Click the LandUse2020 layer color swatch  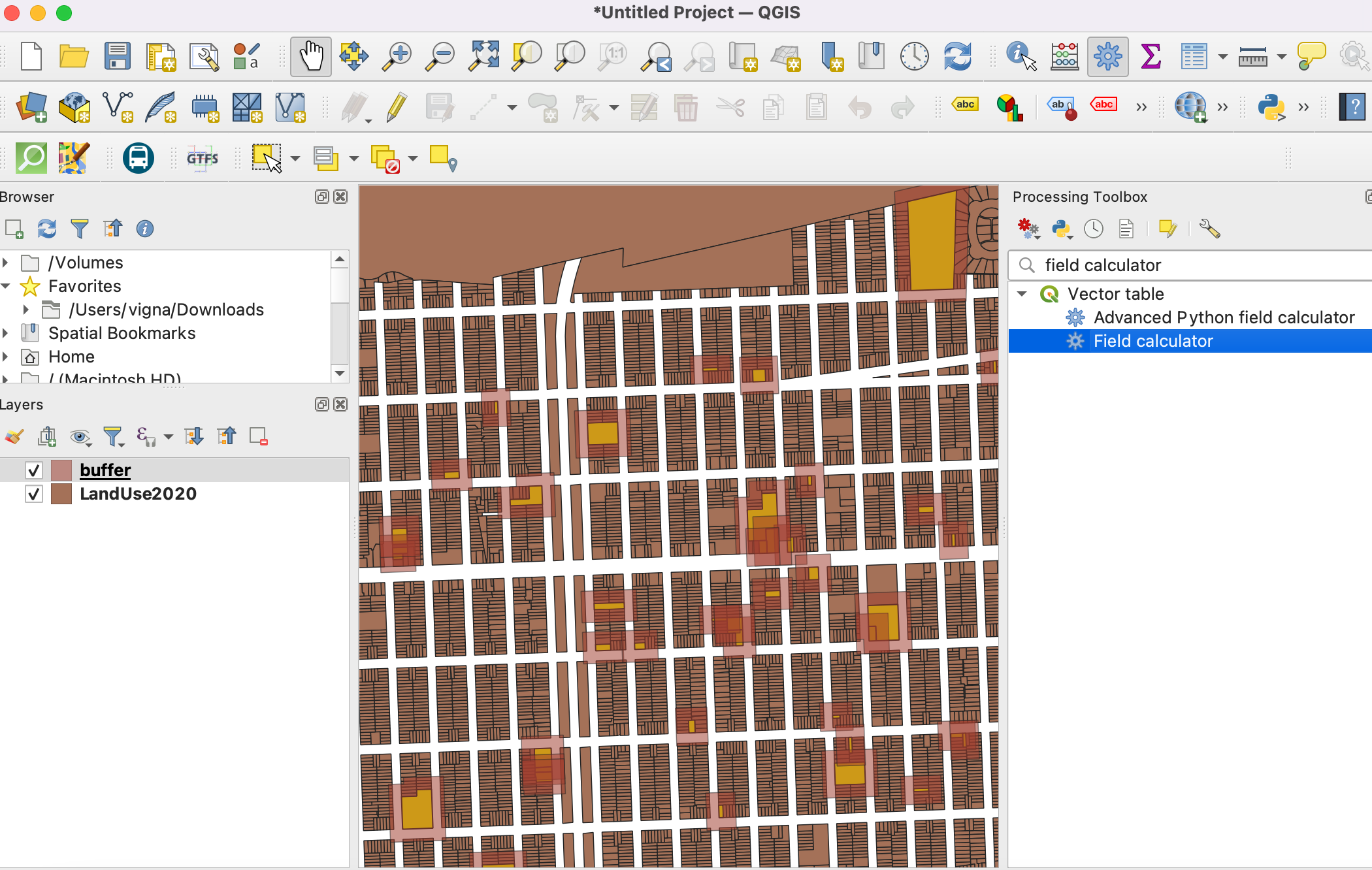[x=61, y=494]
